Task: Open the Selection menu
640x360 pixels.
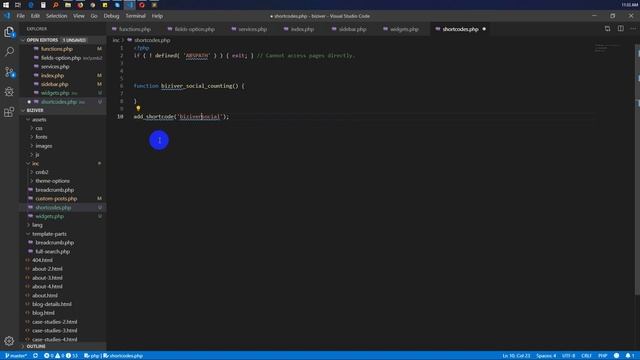Action: coord(56,16)
